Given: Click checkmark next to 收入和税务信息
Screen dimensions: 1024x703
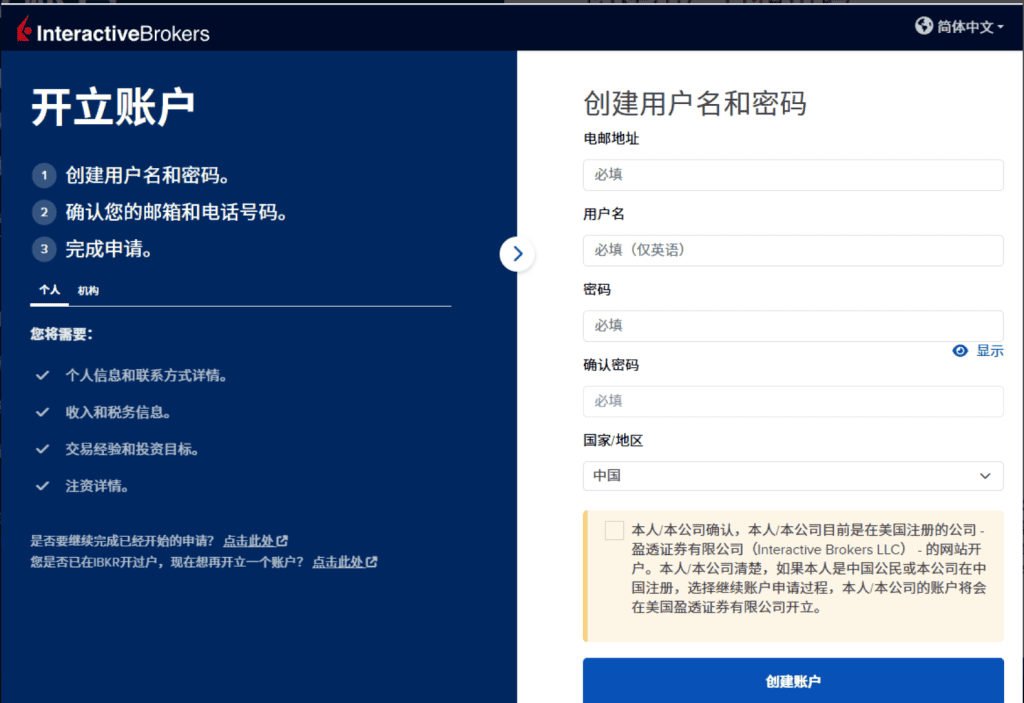Looking at the screenshot, I should (42, 412).
